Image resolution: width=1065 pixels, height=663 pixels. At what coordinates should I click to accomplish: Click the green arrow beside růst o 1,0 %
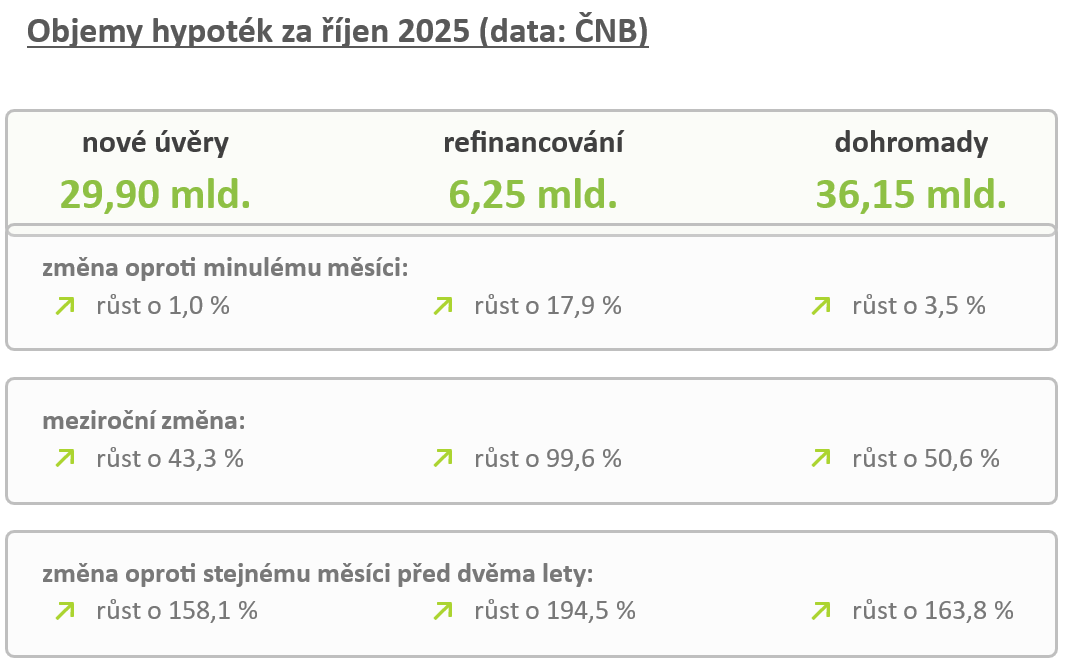pyautogui.click(x=65, y=306)
